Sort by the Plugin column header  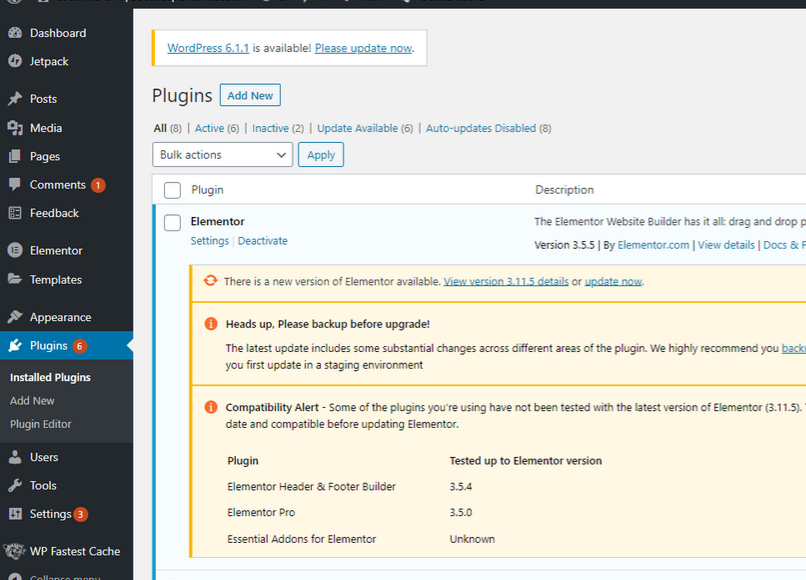[208, 190]
